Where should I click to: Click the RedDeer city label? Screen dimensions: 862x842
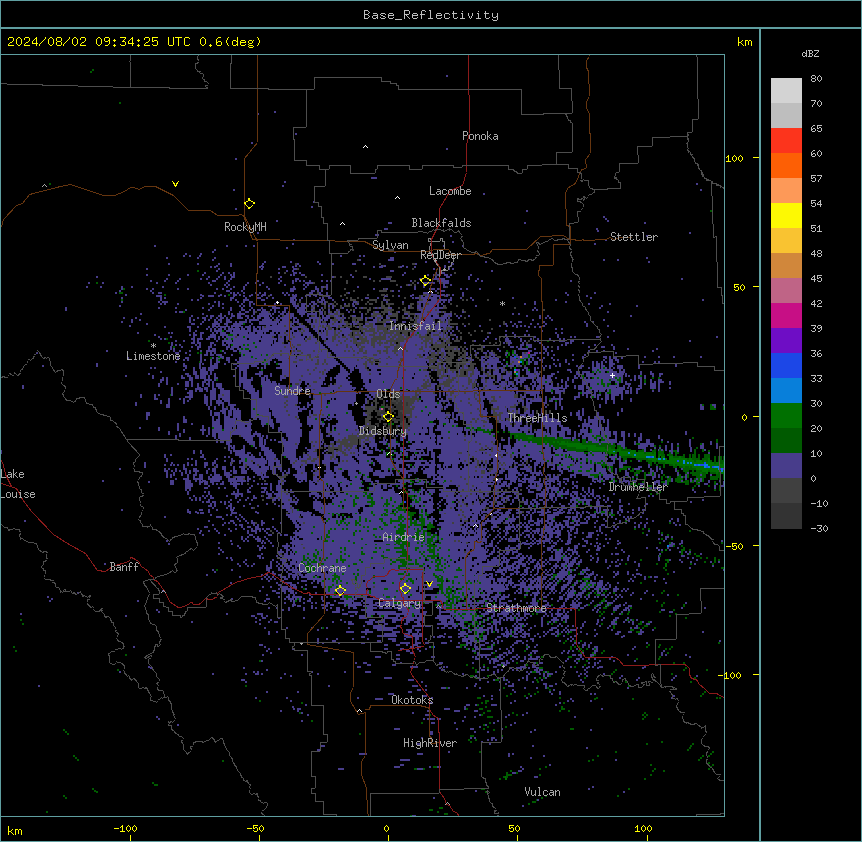(441, 255)
